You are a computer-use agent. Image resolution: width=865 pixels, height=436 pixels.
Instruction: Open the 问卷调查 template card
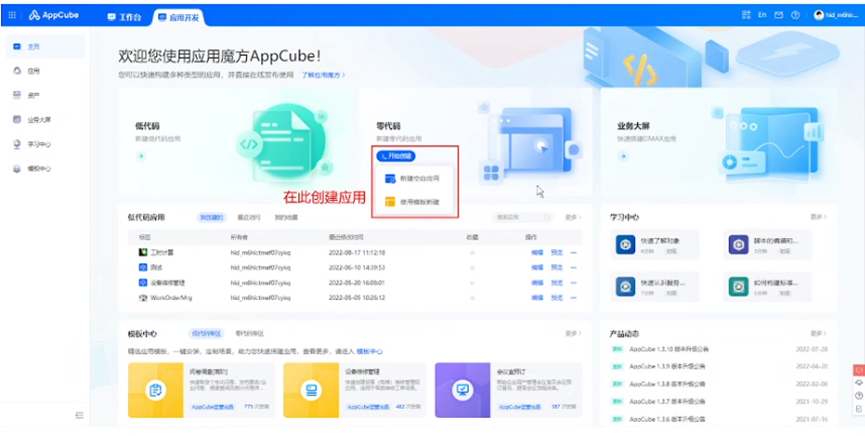(201, 390)
